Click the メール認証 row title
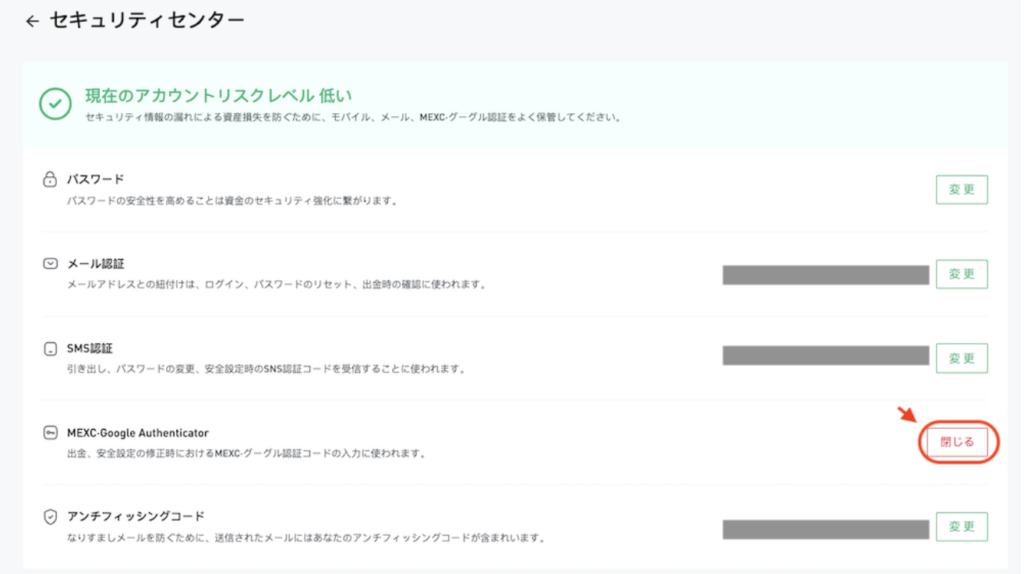The width and height of the screenshot is (1024, 574). click(x=95, y=264)
